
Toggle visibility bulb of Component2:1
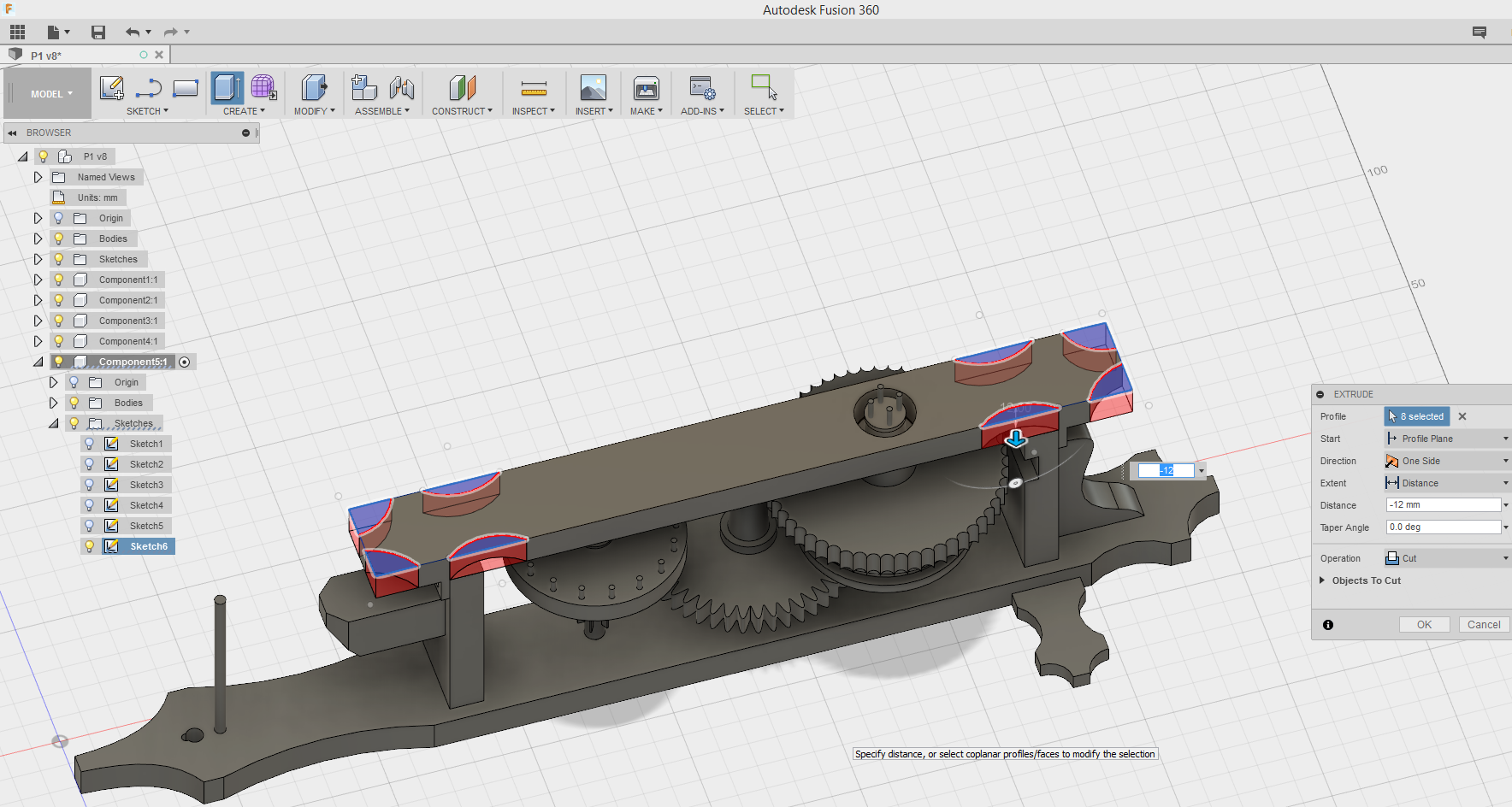click(x=59, y=300)
